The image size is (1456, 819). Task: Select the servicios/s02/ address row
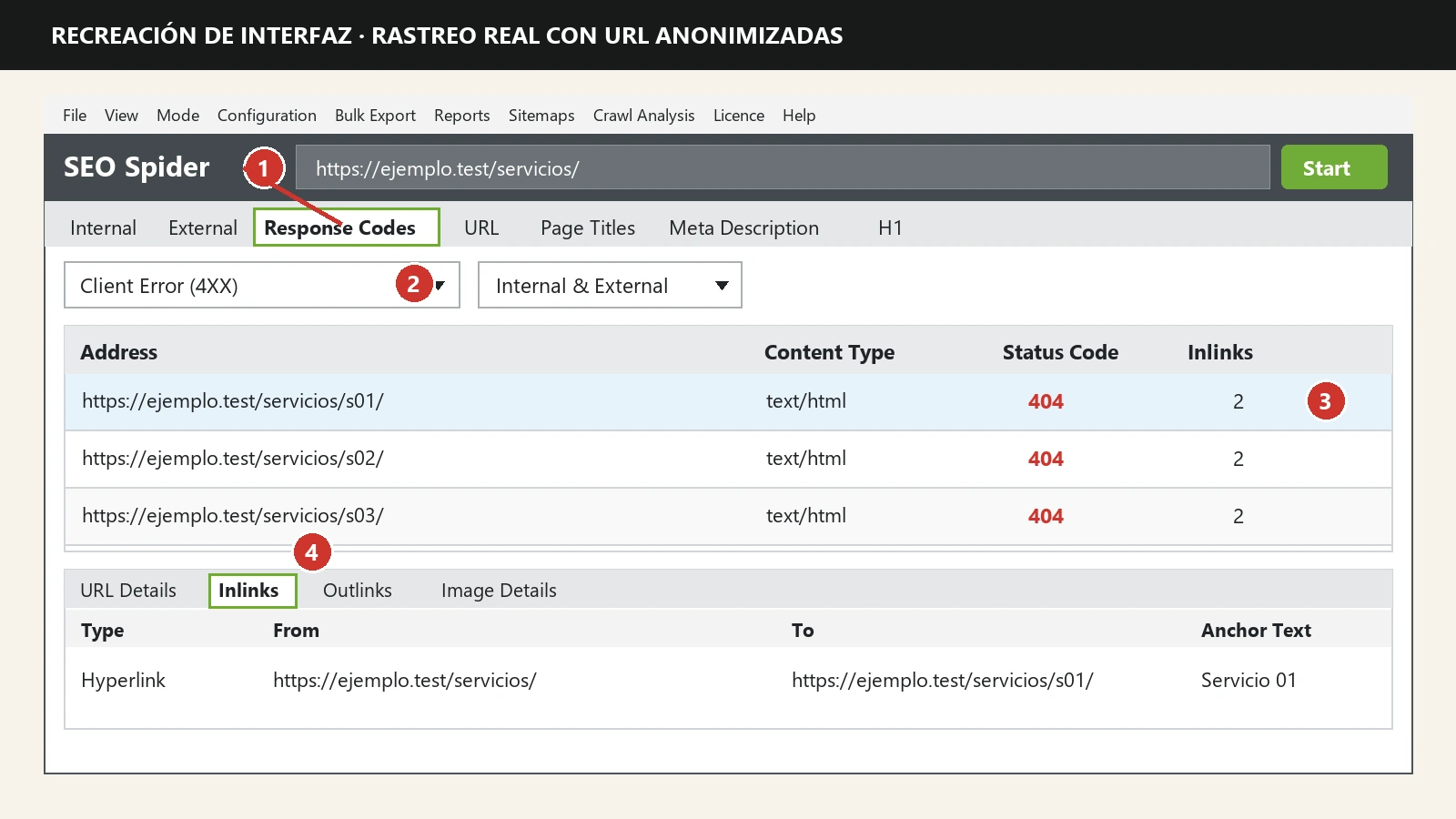[x=728, y=459]
